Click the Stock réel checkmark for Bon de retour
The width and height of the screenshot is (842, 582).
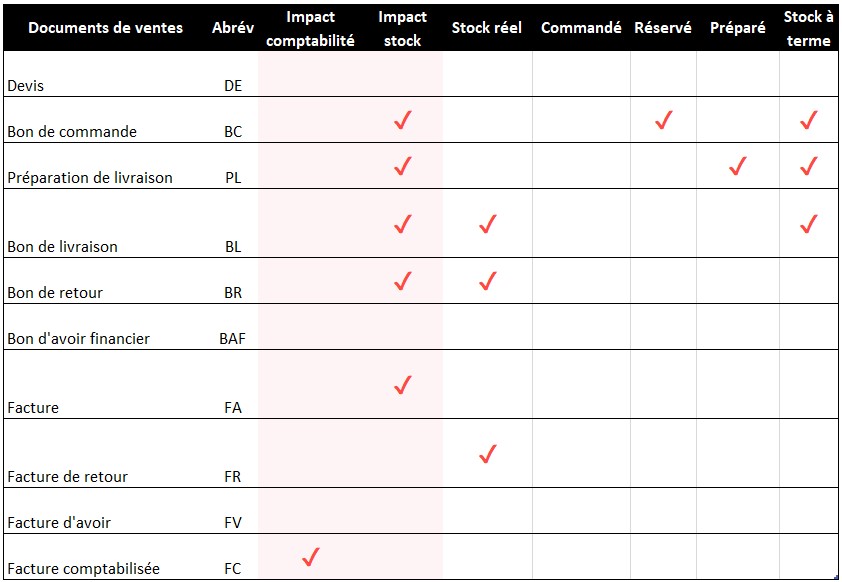pos(488,281)
